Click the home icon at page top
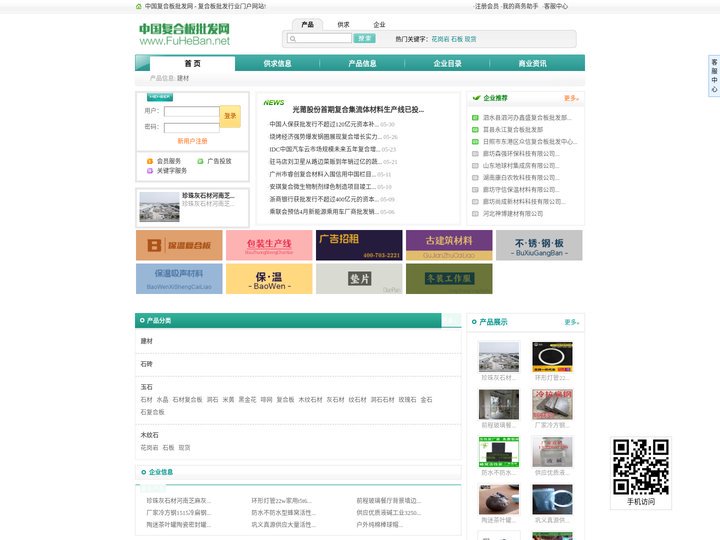720x540 pixels. coord(139,6)
